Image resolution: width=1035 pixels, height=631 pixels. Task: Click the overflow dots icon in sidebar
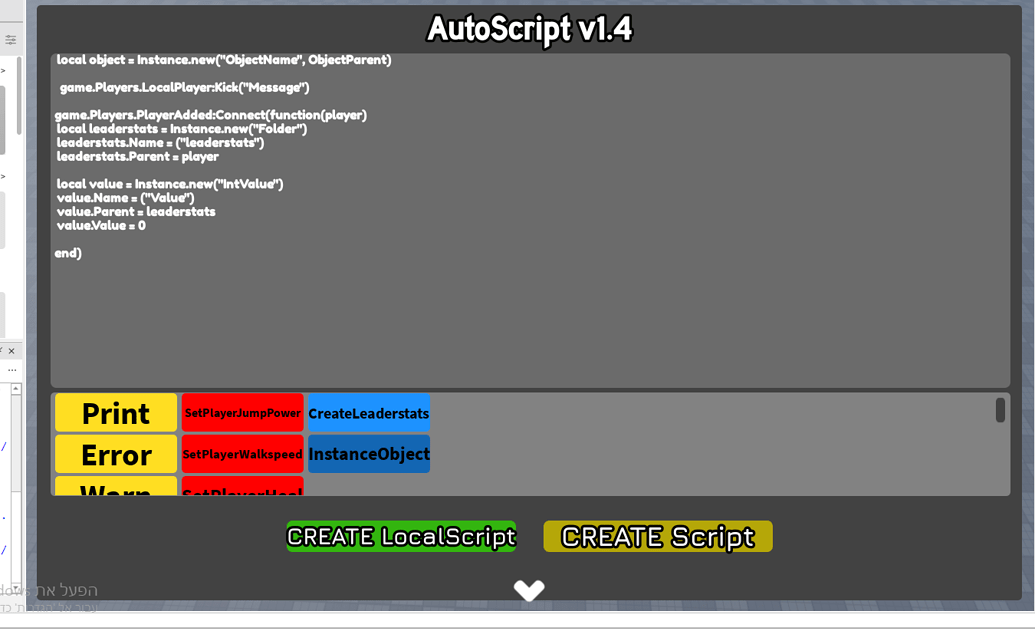click(12, 369)
